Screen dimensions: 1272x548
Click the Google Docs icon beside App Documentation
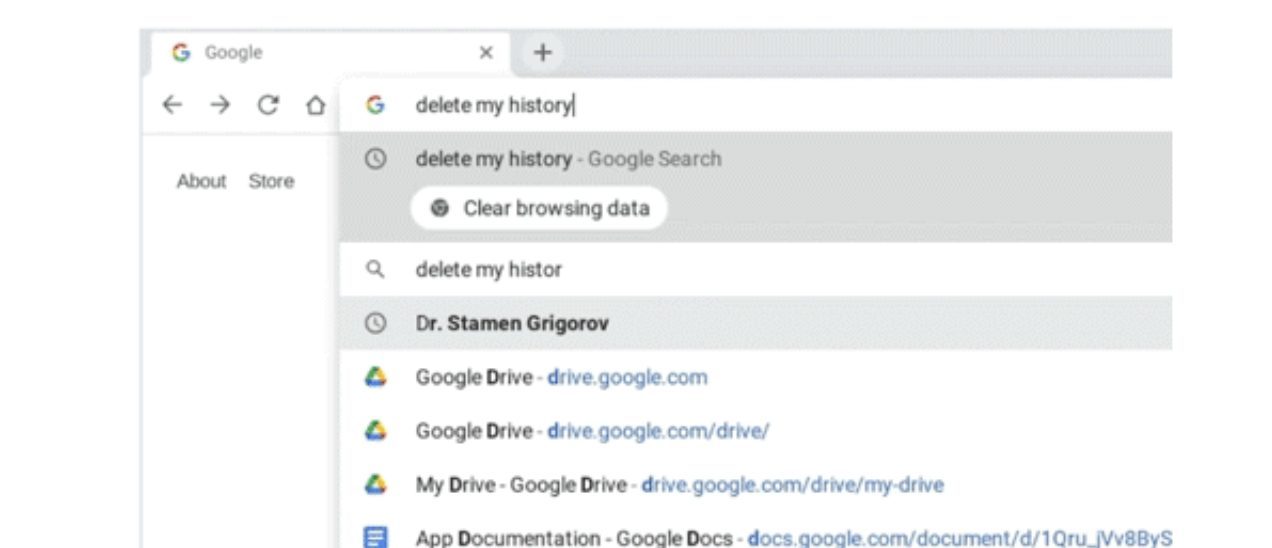tap(375, 537)
